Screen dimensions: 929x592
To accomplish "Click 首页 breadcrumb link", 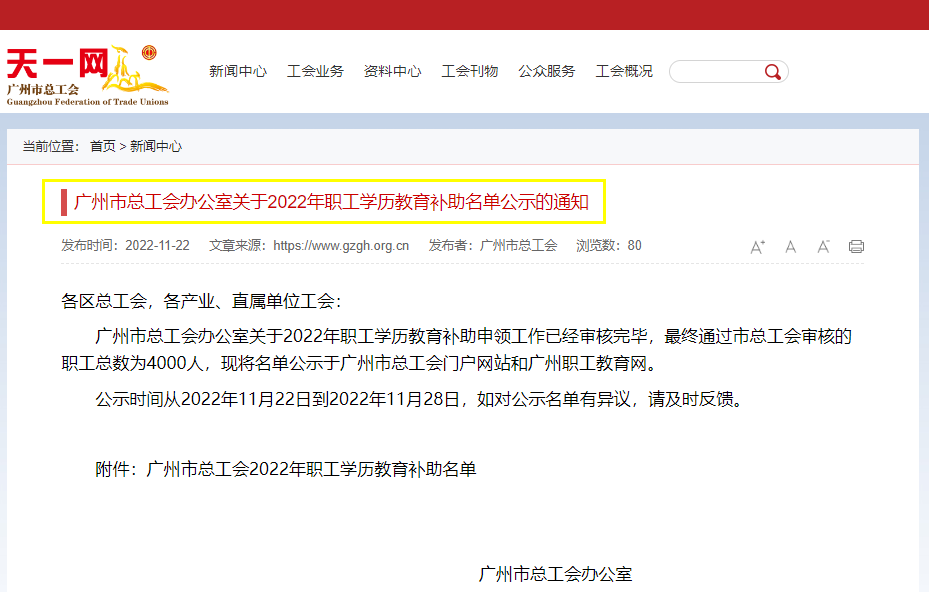I will pyautogui.click(x=102, y=146).
